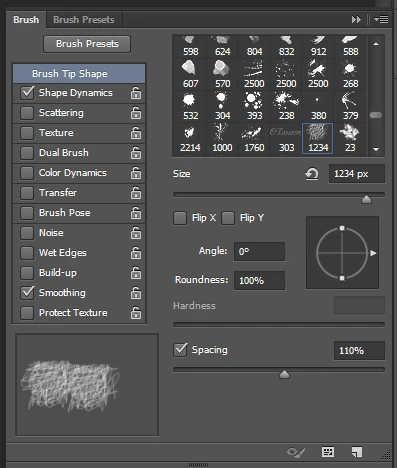Click the lock icon next to Dual Brush
The width and height of the screenshot is (397, 468).
click(136, 153)
